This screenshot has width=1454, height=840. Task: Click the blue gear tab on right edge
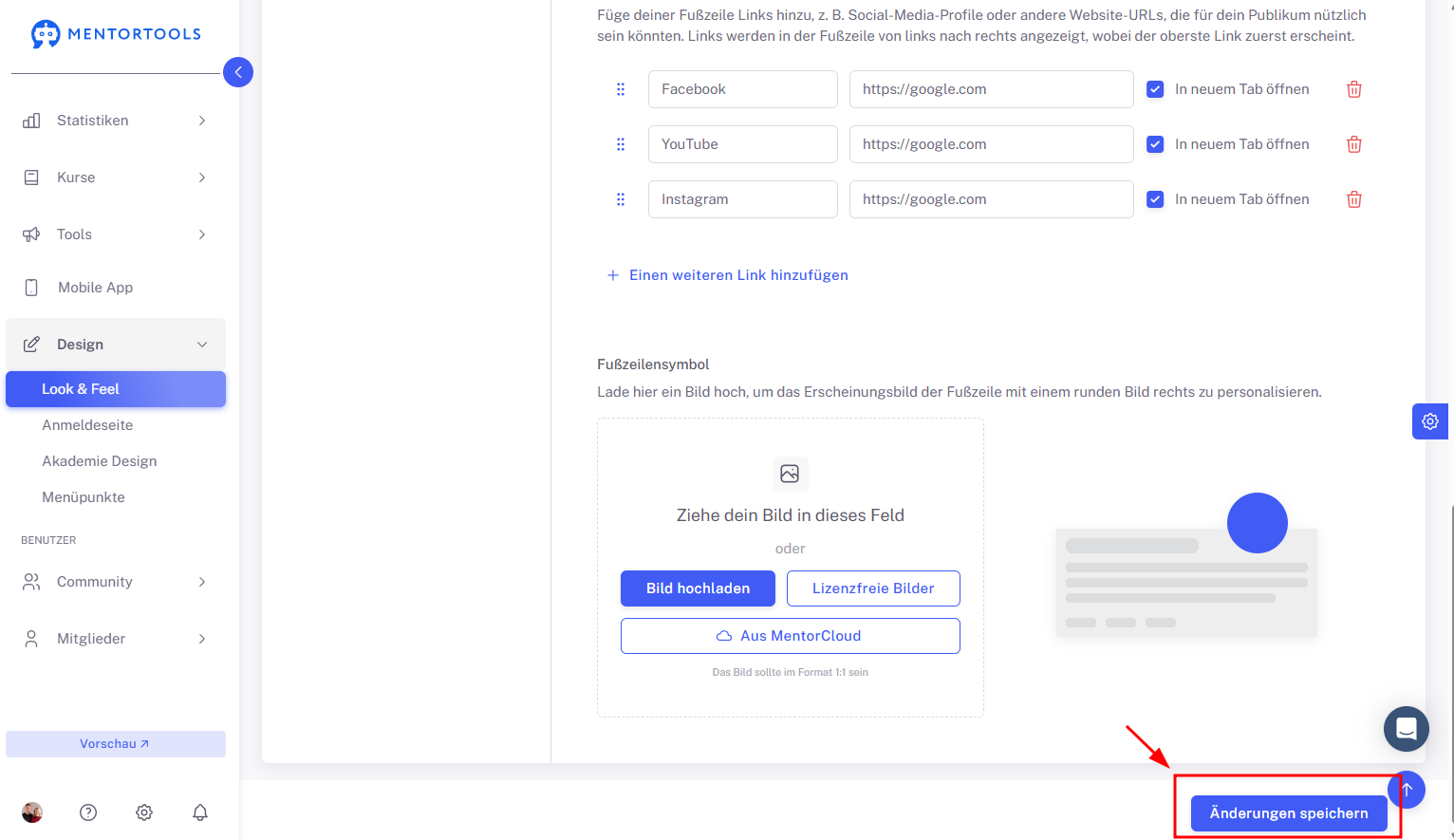(1430, 421)
